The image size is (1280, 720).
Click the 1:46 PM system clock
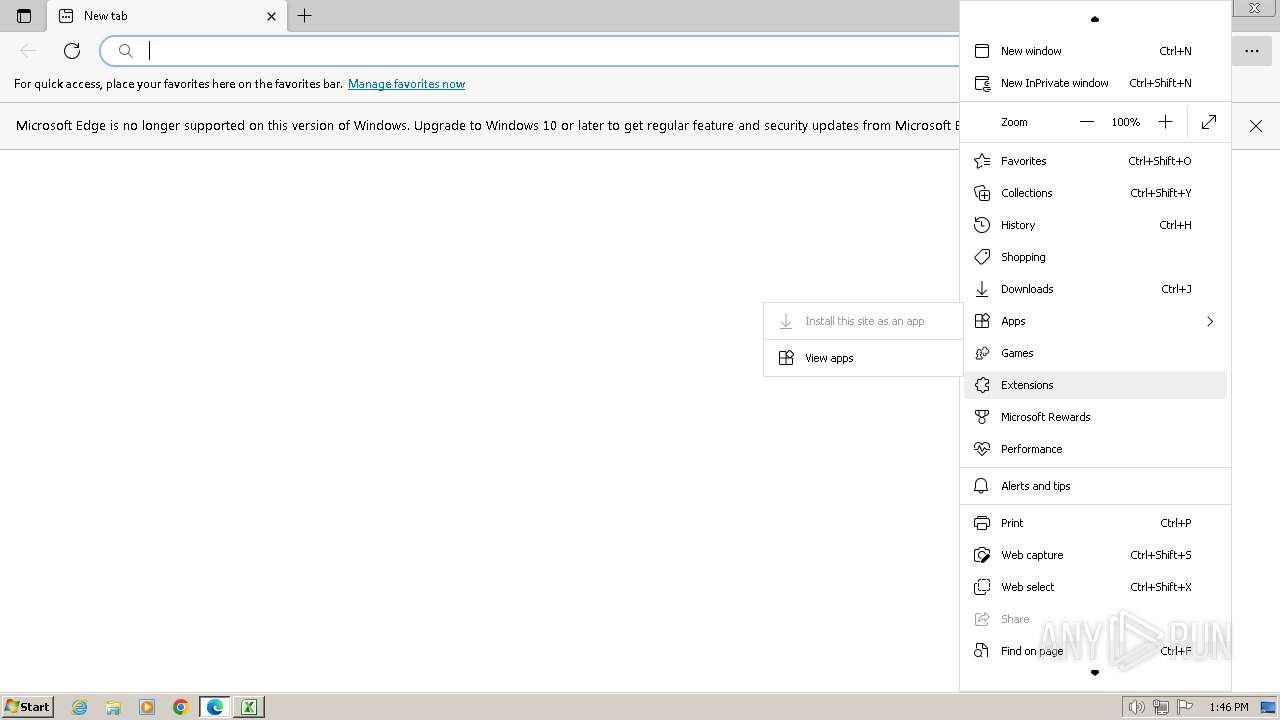1229,707
